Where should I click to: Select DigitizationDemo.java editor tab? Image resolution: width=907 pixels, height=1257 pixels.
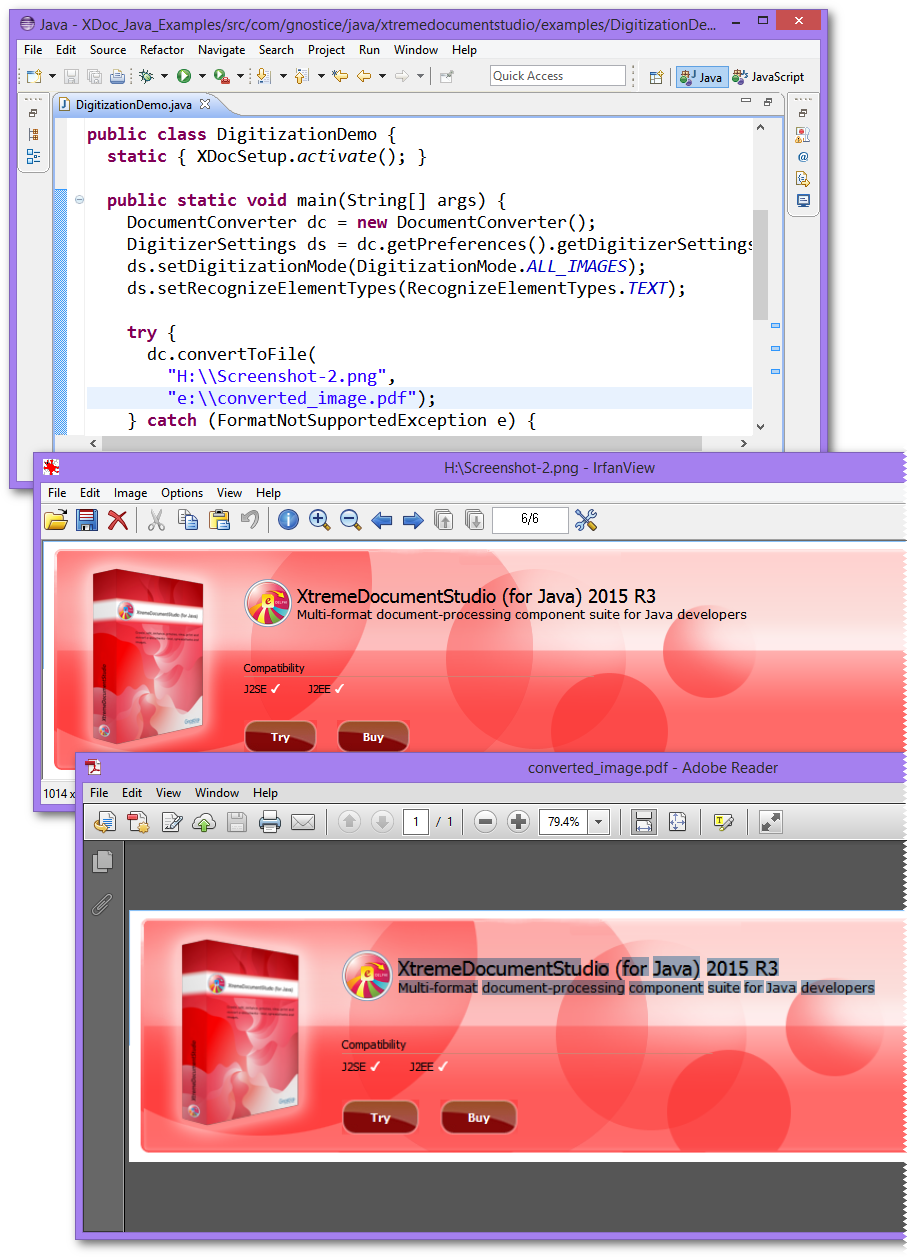coord(134,104)
